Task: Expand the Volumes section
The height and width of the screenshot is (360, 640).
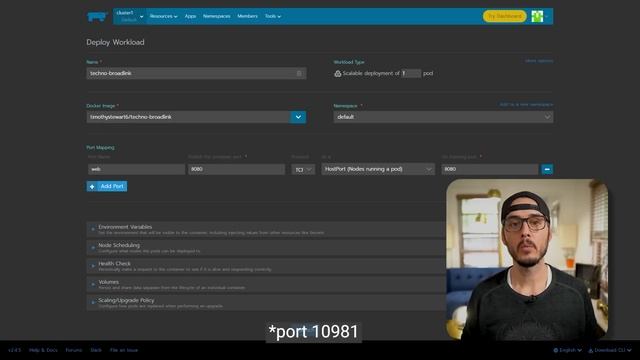Action: (266, 284)
